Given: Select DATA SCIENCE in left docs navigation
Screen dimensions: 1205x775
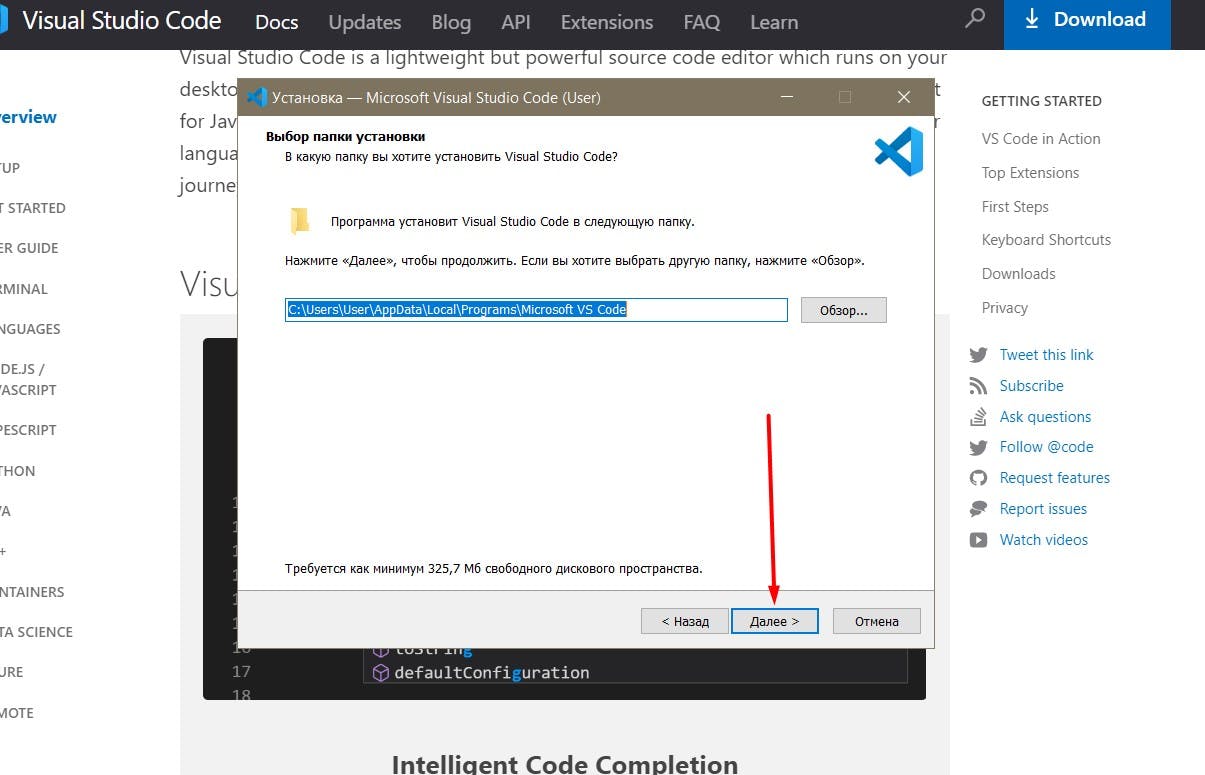Looking at the screenshot, I should click(x=36, y=632).
